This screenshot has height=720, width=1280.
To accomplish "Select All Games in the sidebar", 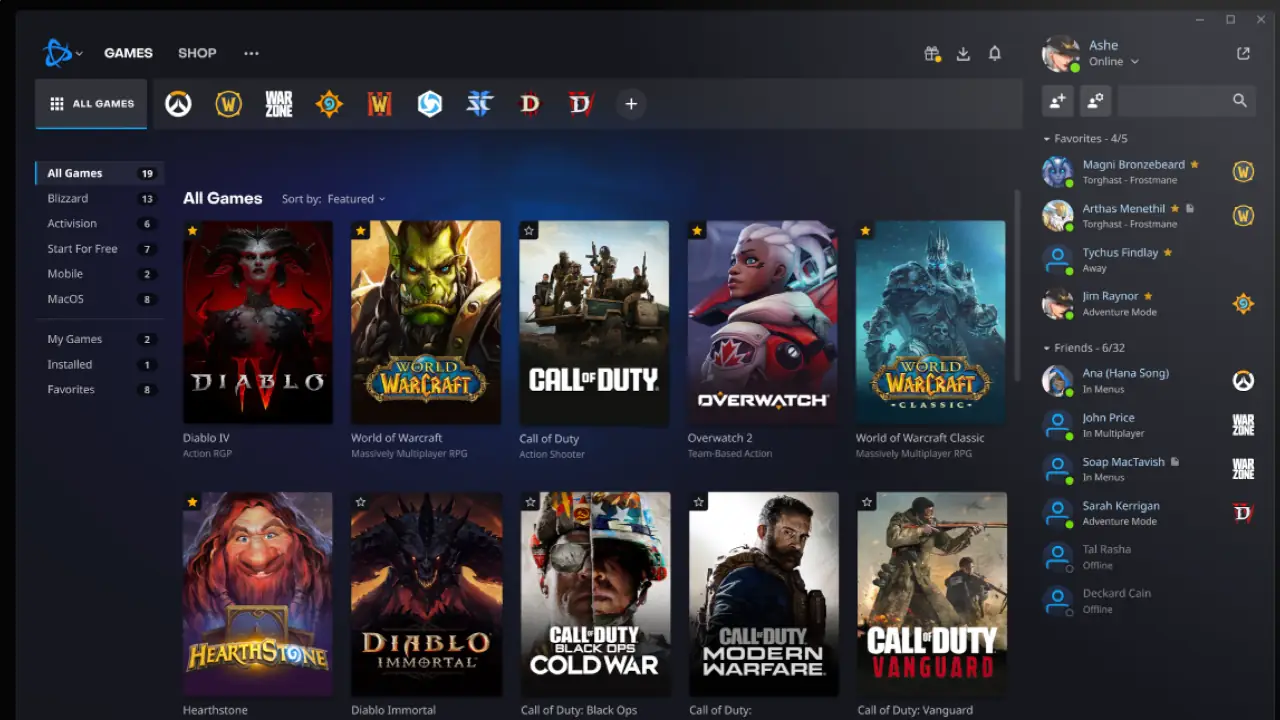I will click(x=98, y=174).
